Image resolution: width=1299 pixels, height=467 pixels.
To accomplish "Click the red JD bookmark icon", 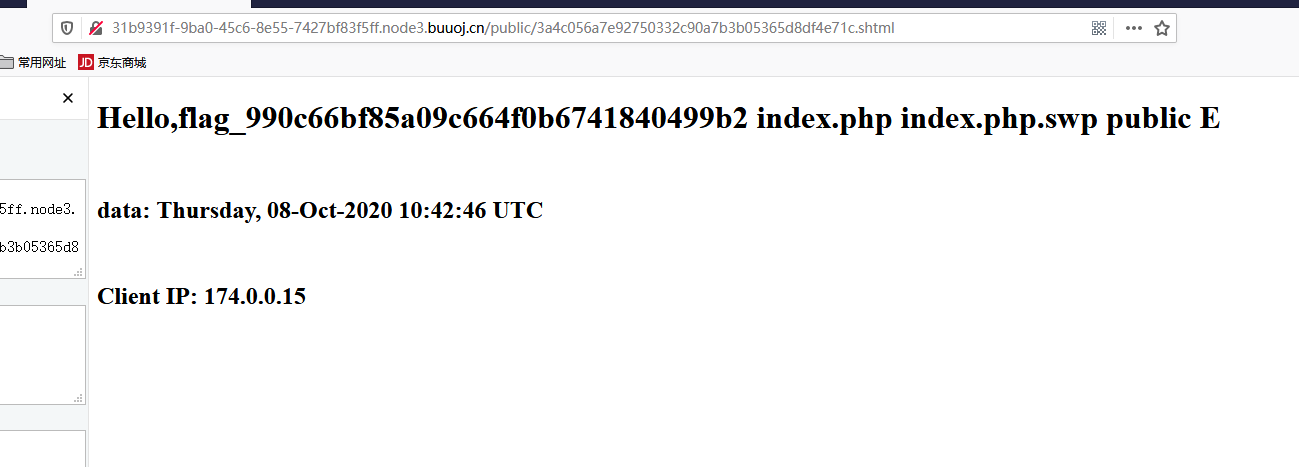I will pos(86,62).
